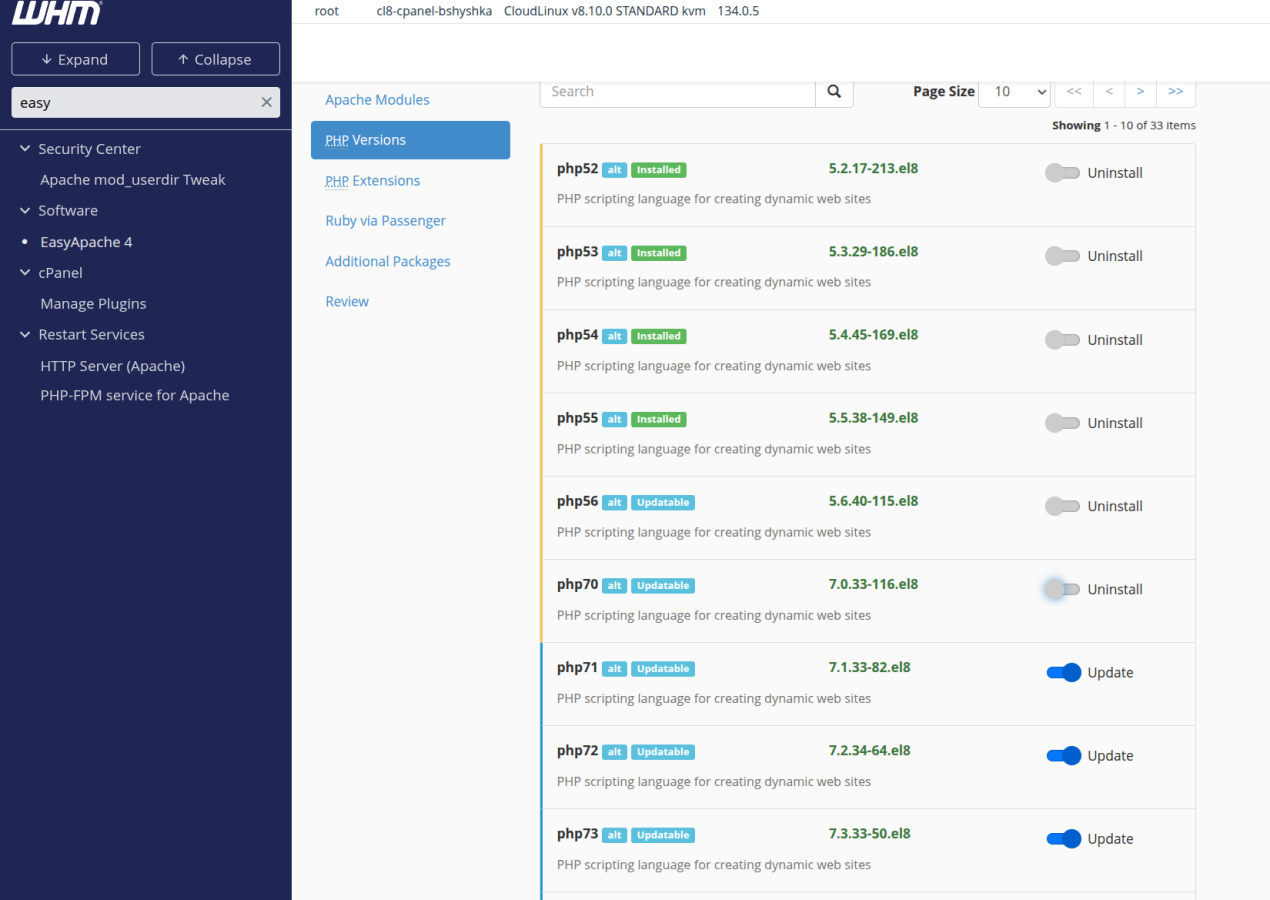Jump to last page with >> button

point(1175,92)
